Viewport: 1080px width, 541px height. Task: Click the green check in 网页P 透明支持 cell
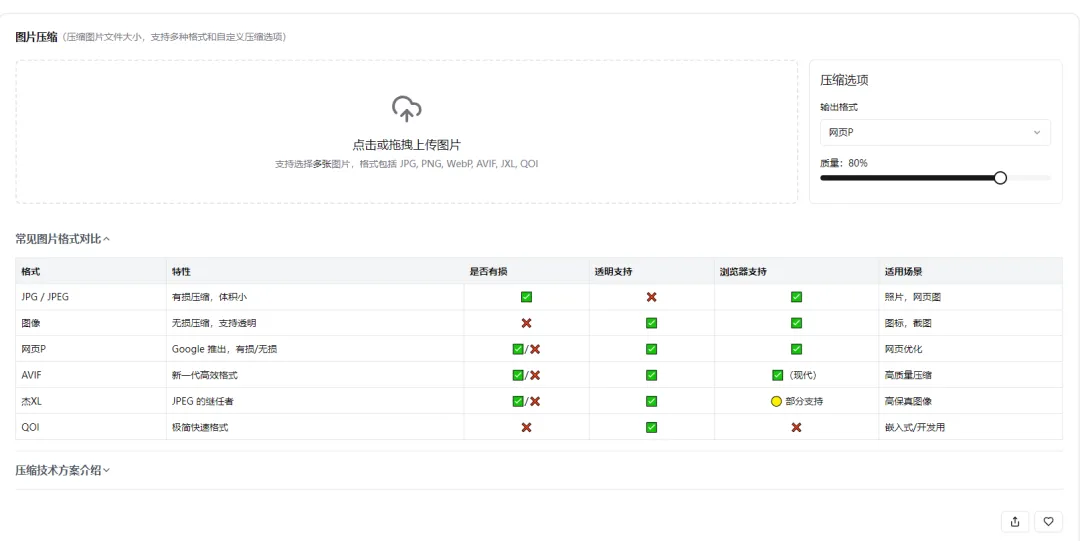click(x=652, y=349)
